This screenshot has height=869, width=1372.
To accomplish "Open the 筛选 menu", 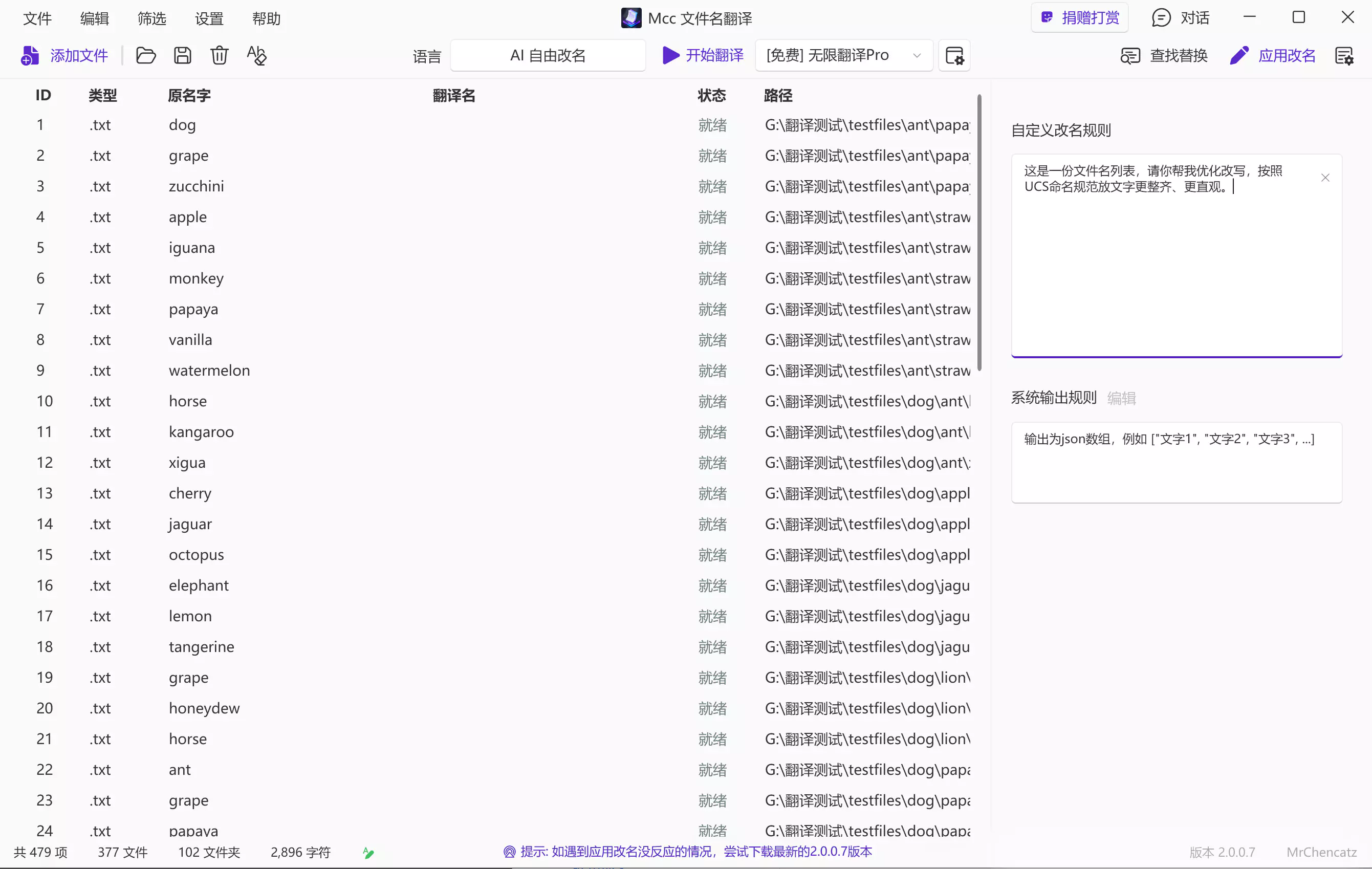I will 151,18.
